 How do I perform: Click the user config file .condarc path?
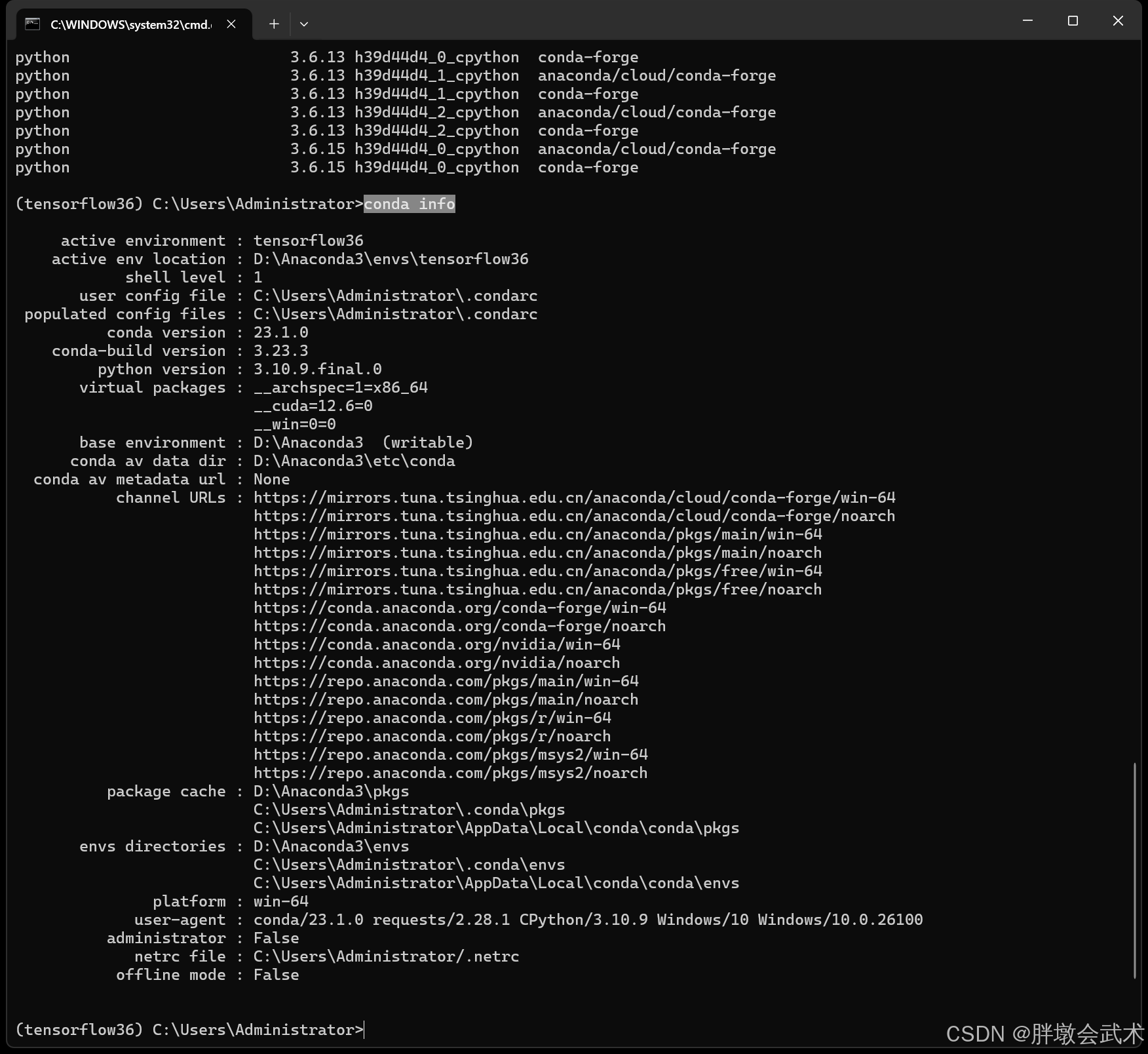point(396,296)
